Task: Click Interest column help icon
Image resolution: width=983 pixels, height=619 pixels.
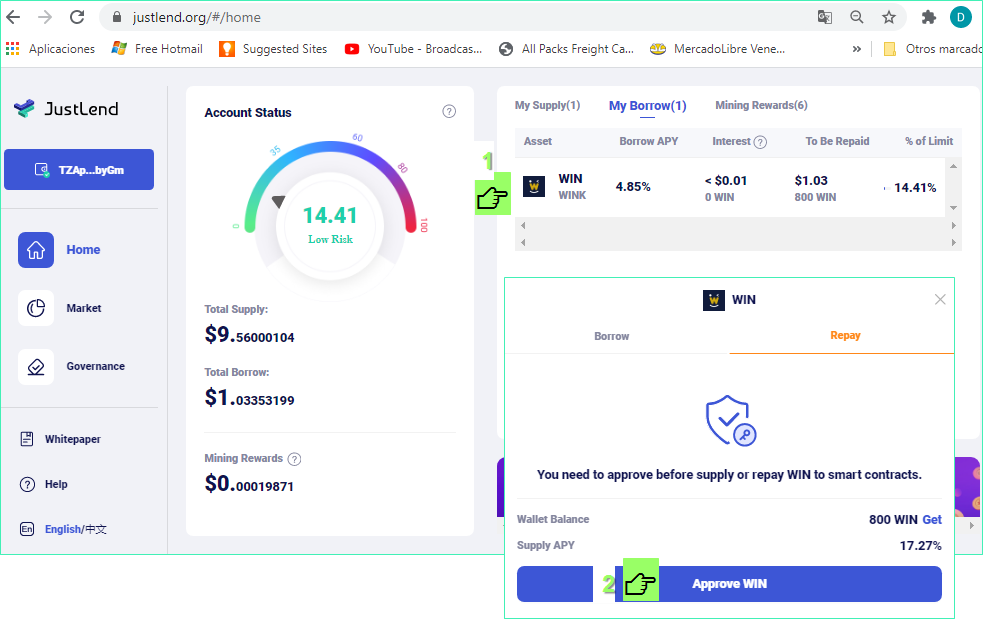Action: [760, 142]
